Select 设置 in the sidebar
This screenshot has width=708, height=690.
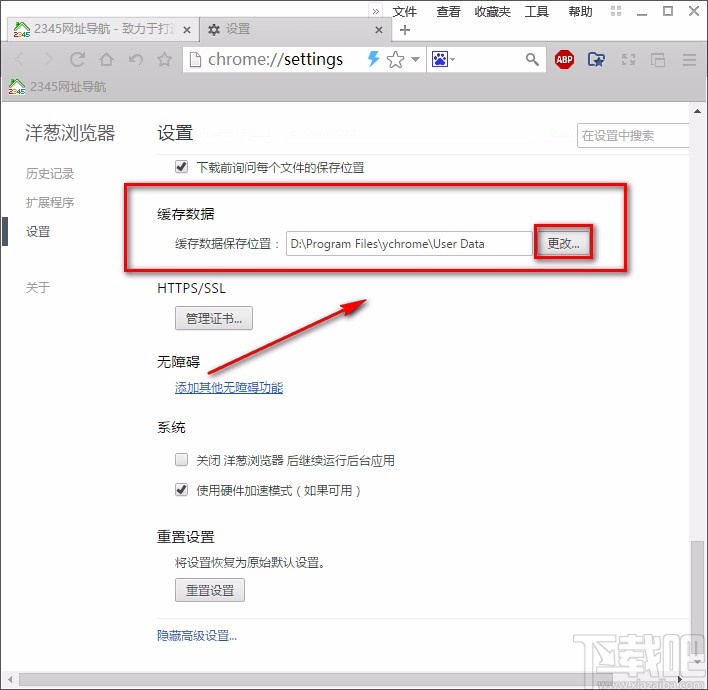tap(38, 232)
